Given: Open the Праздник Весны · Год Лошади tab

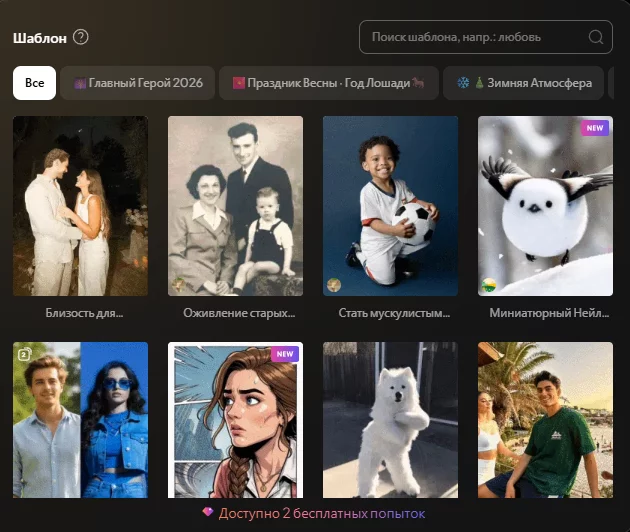Looking at the screenshot, I should pyautogui.click(x=328, y=83).
